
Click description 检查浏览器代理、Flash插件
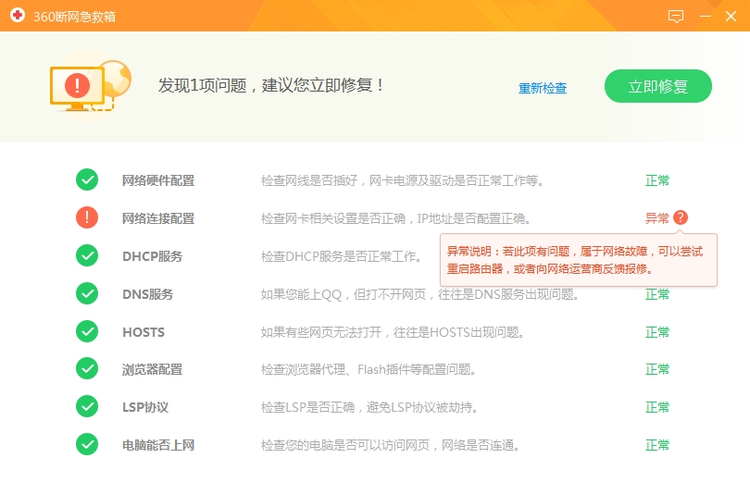[x=368, y=369]
